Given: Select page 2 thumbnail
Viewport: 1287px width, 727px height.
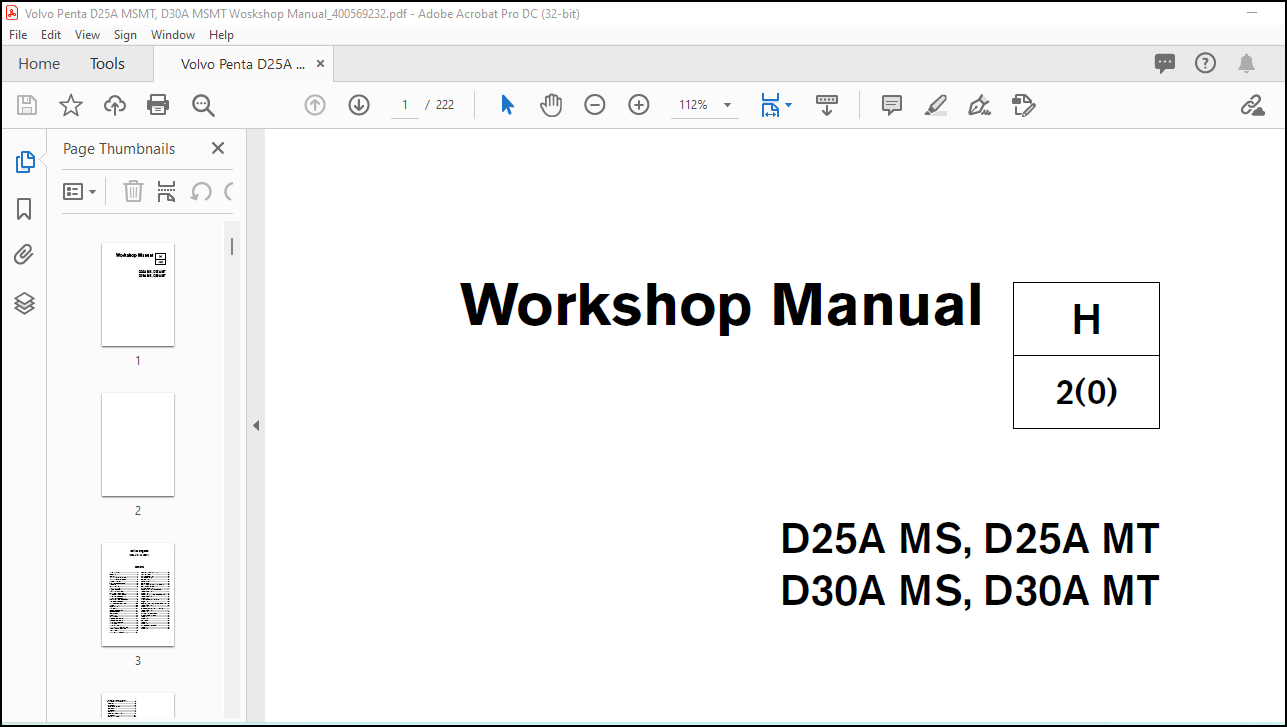Looking at the screenshot, I should [x=138, y=444].
